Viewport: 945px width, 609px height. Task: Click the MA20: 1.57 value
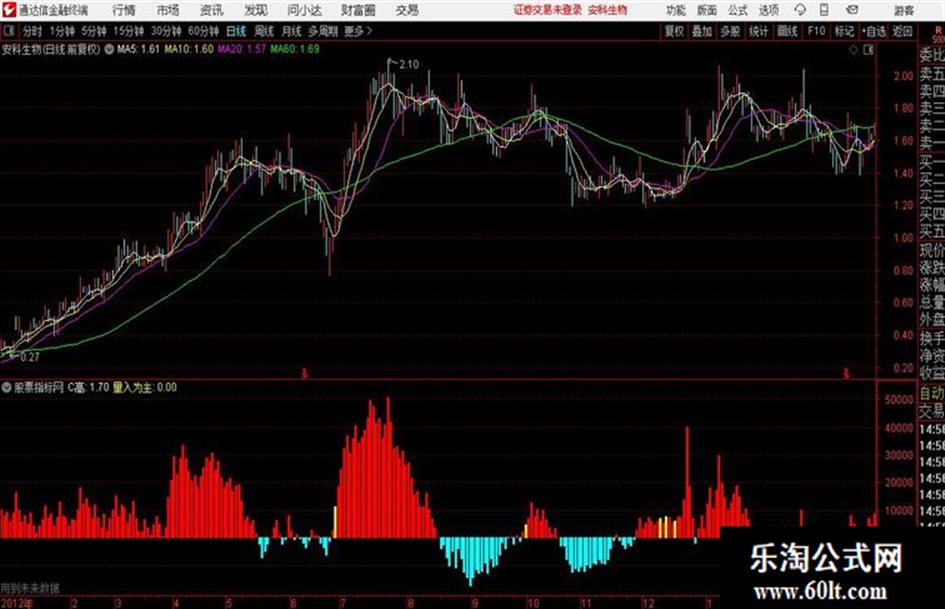pos(241,49)
